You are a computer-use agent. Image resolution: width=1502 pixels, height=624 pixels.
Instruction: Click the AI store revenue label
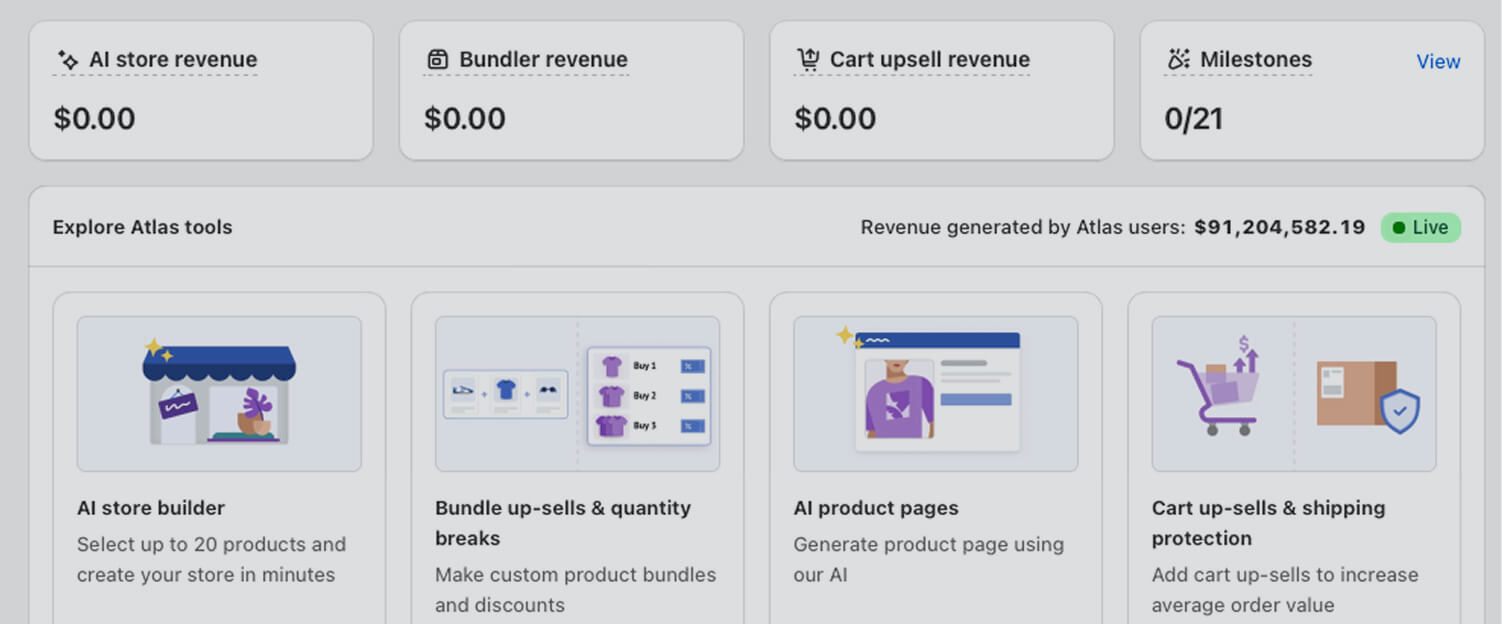coord(173,60)
